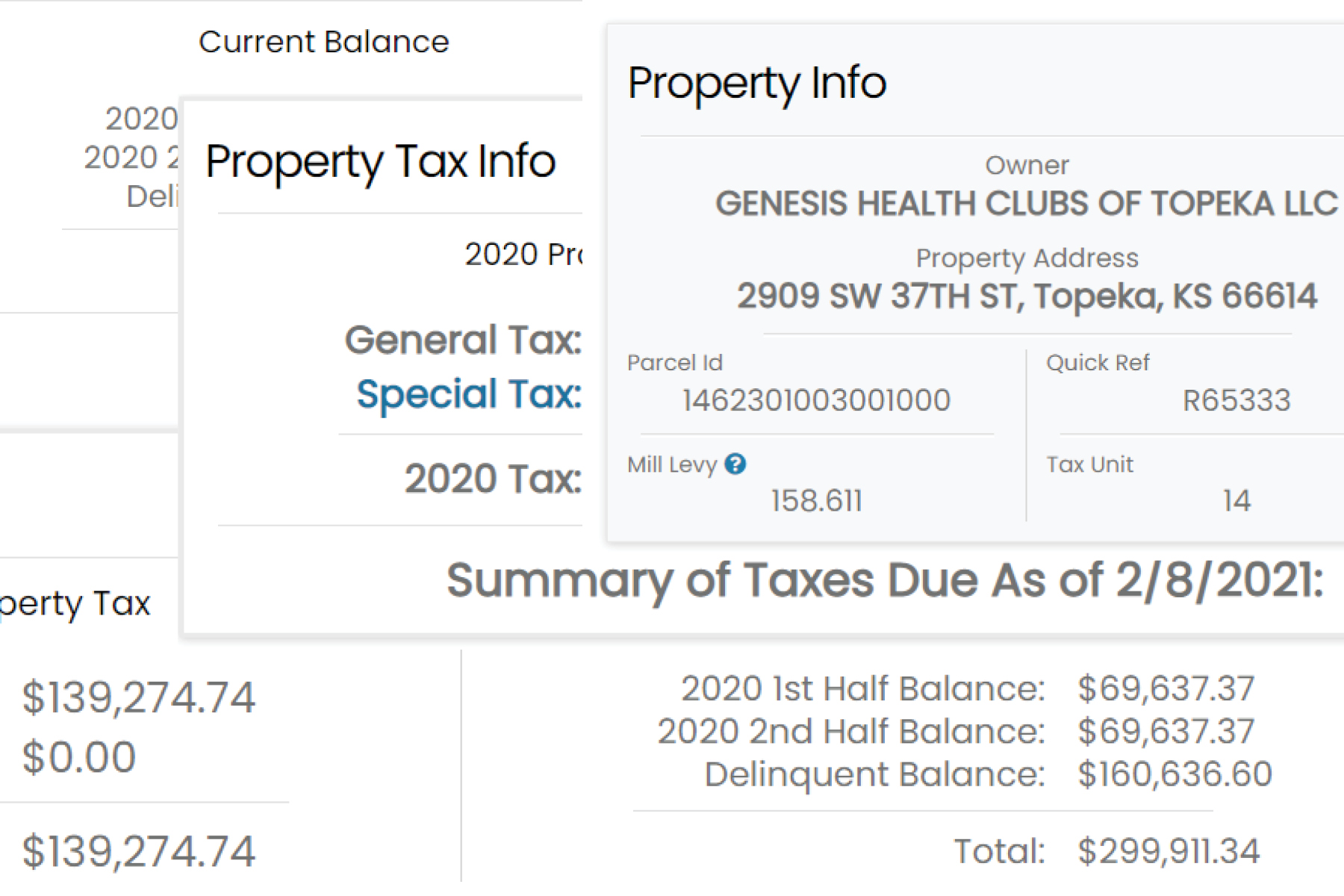Select the Parcel Id 1462301003001000 value
The height and width of the screenshot is (896, 1344).
pyautogui.click(x=817, y=400)
